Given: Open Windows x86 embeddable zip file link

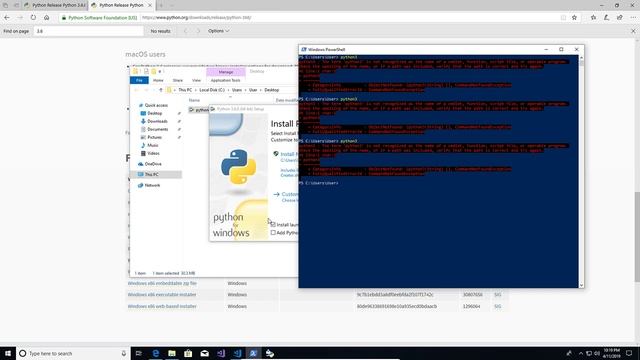Looking at the screenshot, I should point(162,283).
